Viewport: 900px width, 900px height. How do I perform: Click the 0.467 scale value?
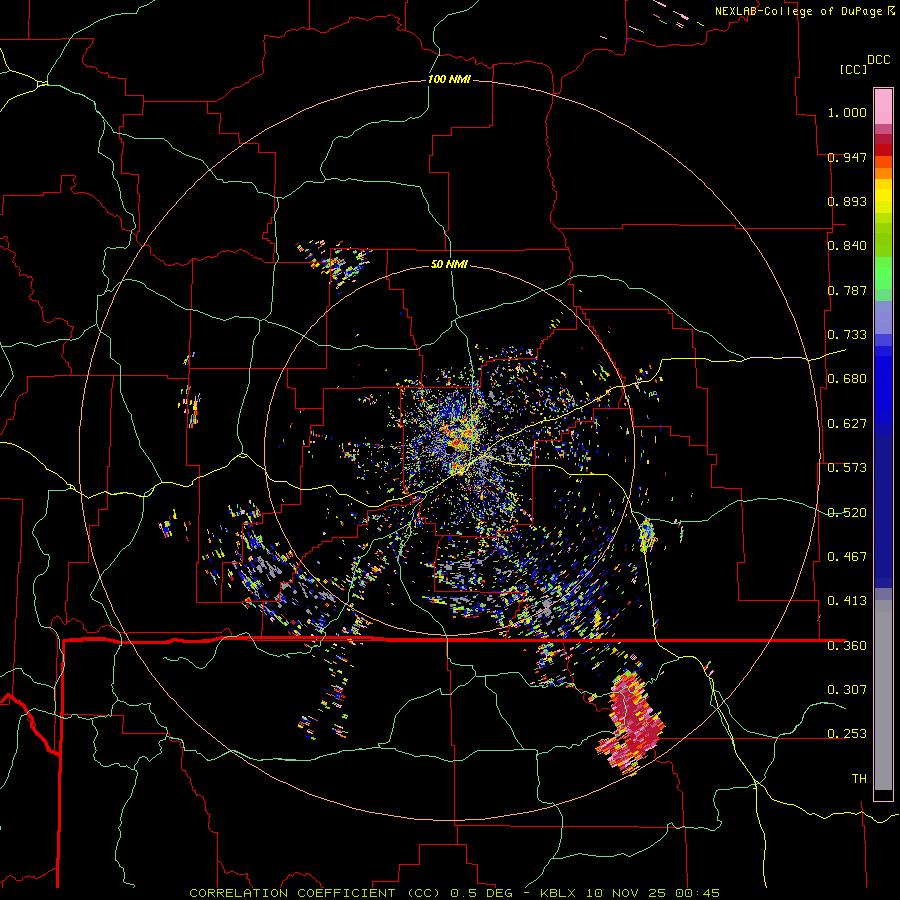pos(847,557)
